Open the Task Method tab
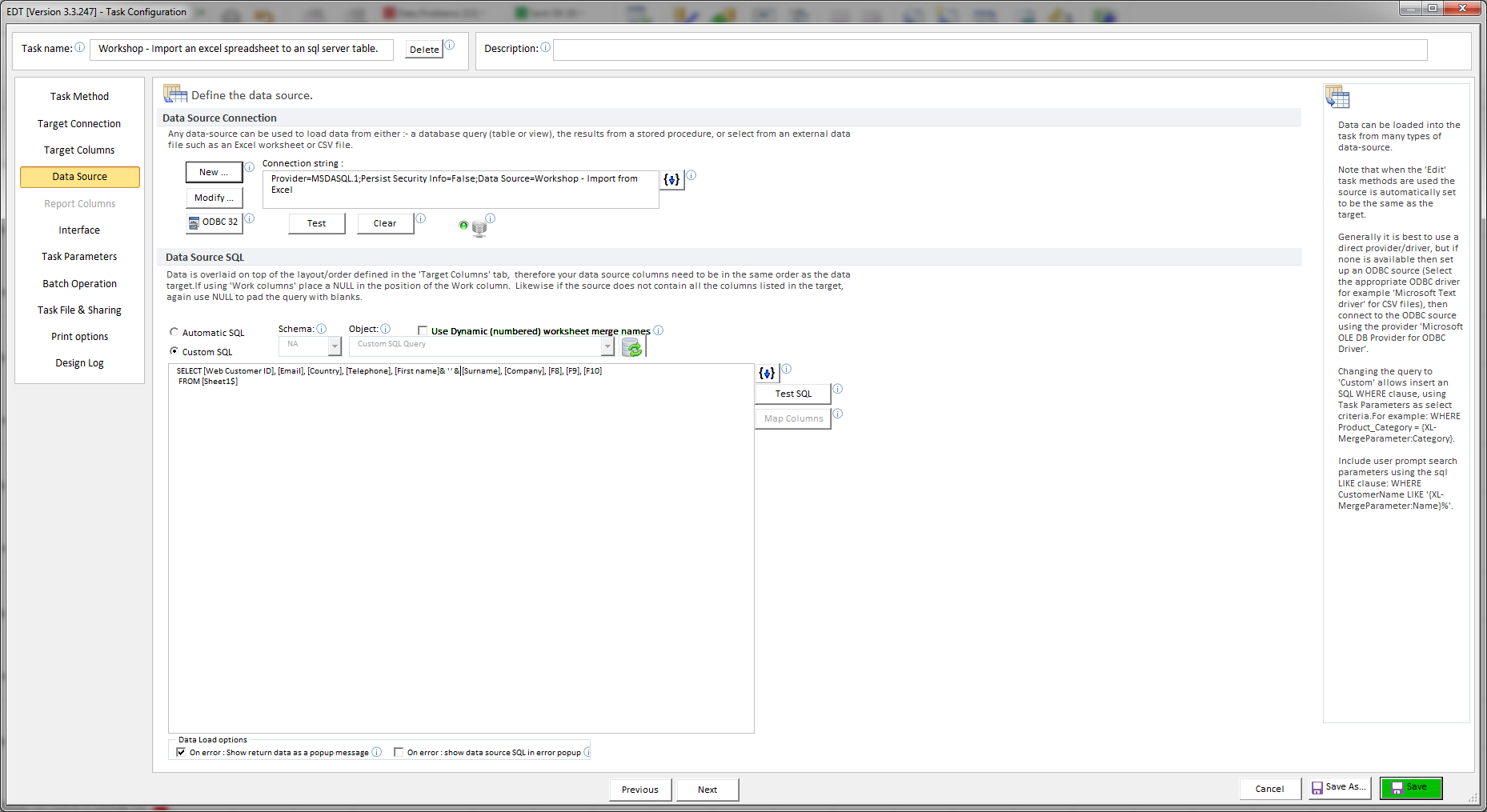The height and width of the screenshot is (812, 1487). [x=79, y=97]
